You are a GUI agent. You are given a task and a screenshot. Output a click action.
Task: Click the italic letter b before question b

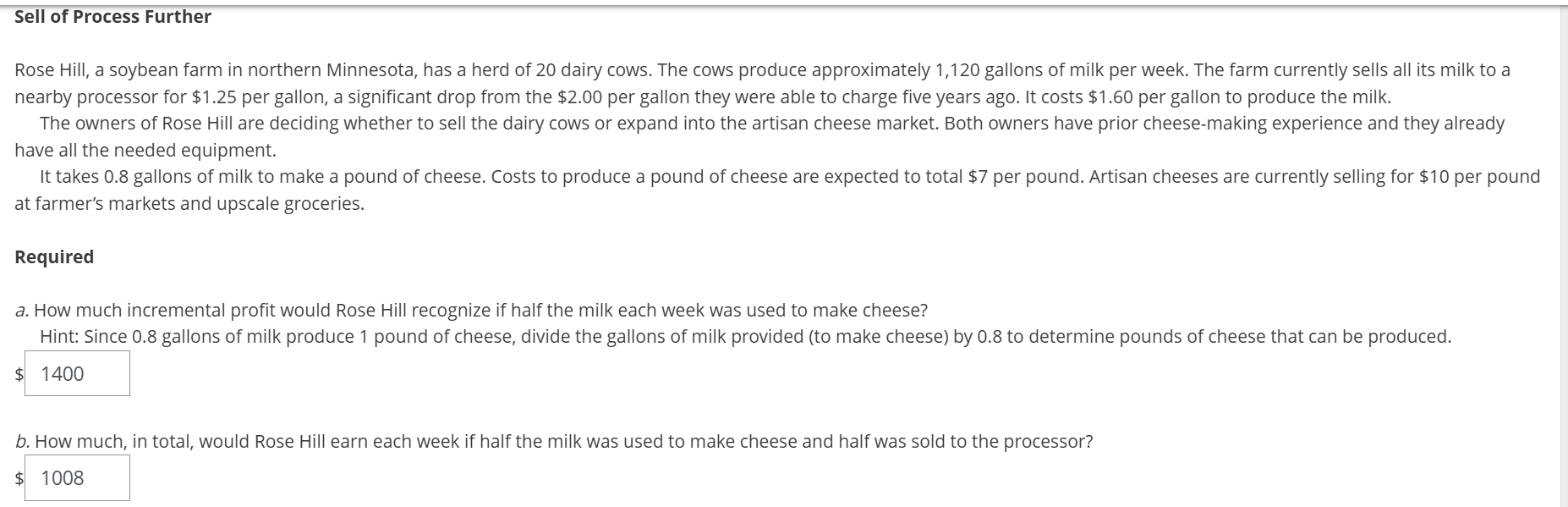20,439
